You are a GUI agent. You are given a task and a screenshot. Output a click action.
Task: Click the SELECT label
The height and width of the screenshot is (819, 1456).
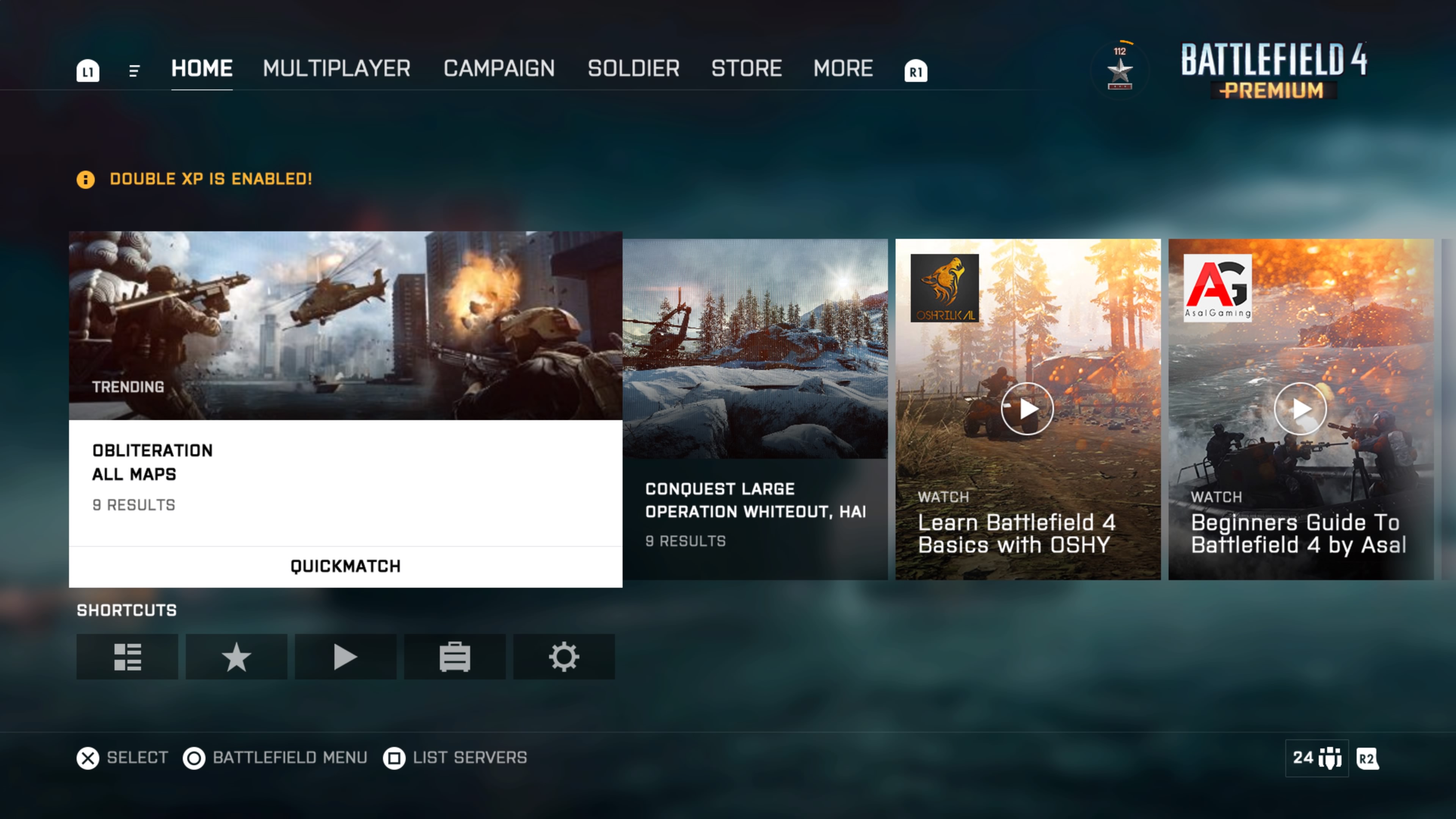pos(137,758)
